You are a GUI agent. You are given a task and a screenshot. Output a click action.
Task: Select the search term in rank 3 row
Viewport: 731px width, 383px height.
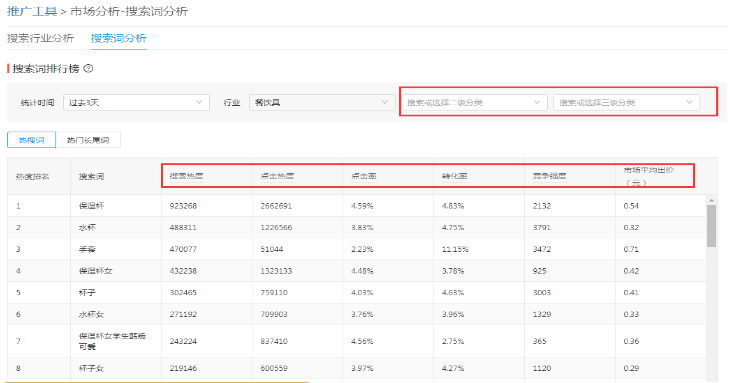pos(87,249)
